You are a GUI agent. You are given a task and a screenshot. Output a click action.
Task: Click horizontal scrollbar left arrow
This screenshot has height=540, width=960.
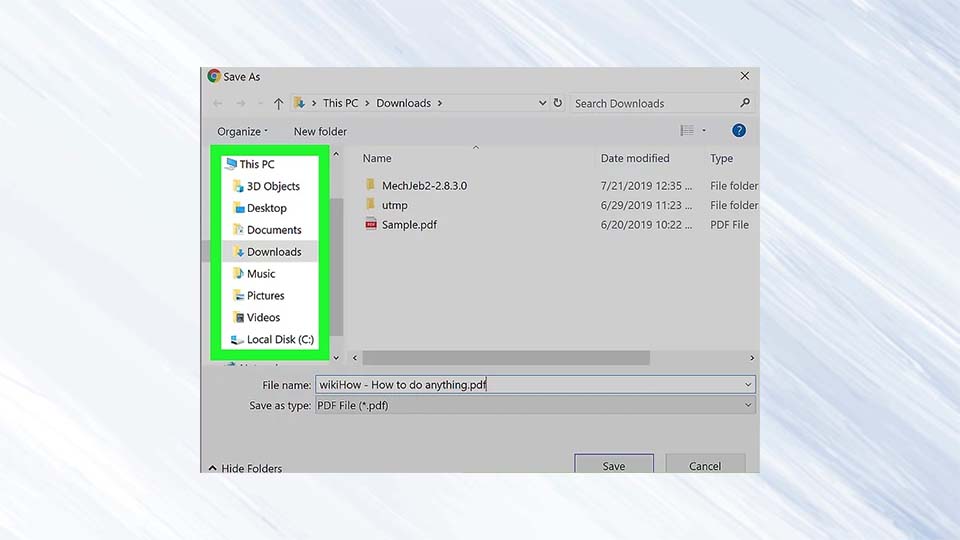[354, 358]
